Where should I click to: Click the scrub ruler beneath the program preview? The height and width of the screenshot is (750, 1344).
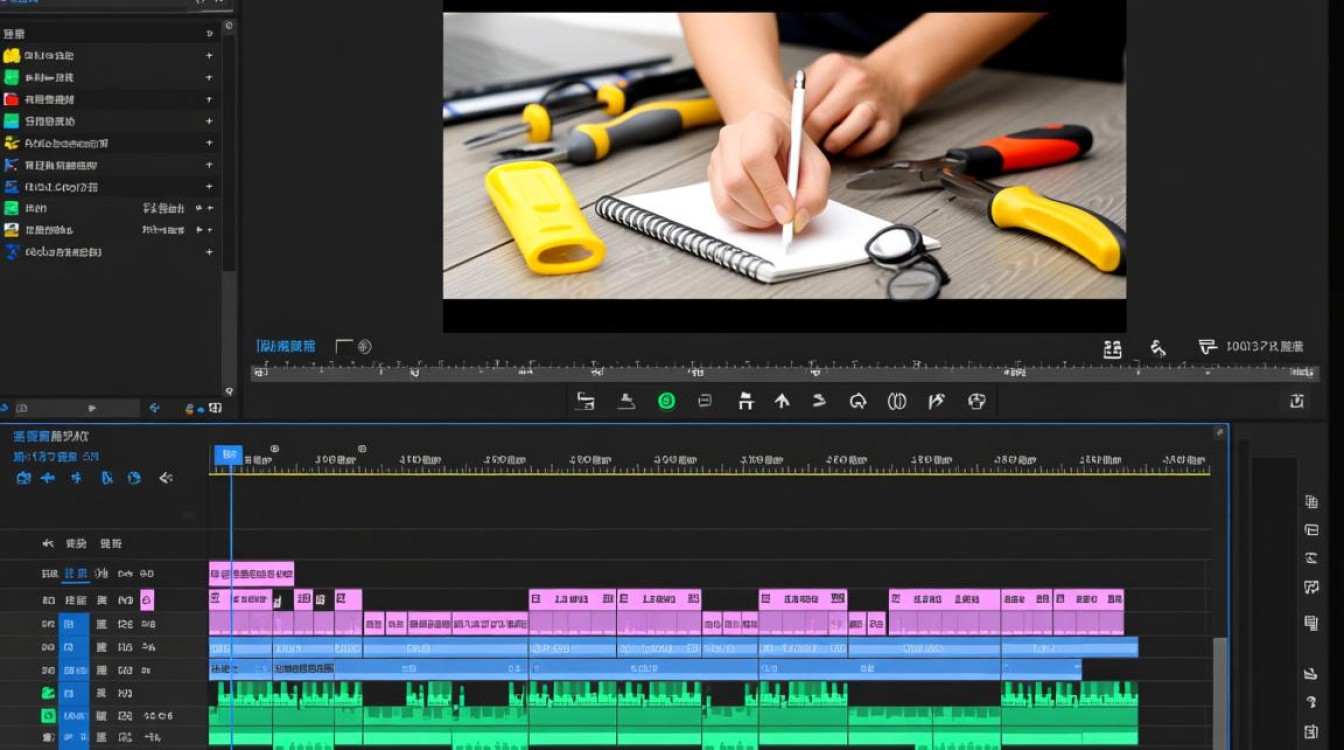pyautogui.click(x=784, y=371)
